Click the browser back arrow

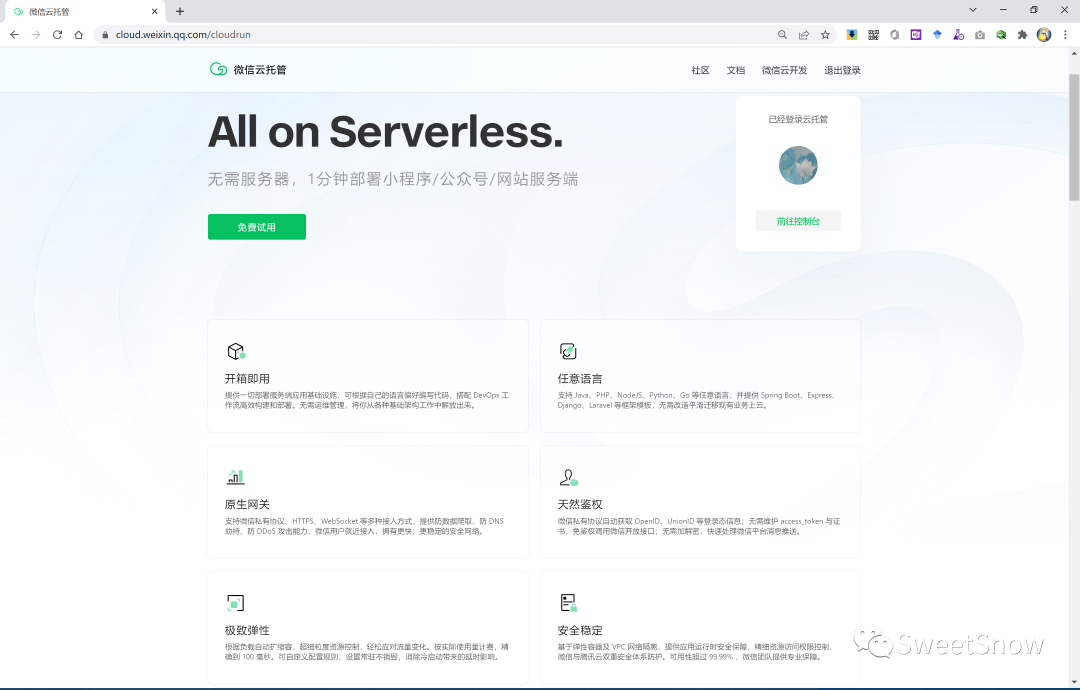pos(14,34)
